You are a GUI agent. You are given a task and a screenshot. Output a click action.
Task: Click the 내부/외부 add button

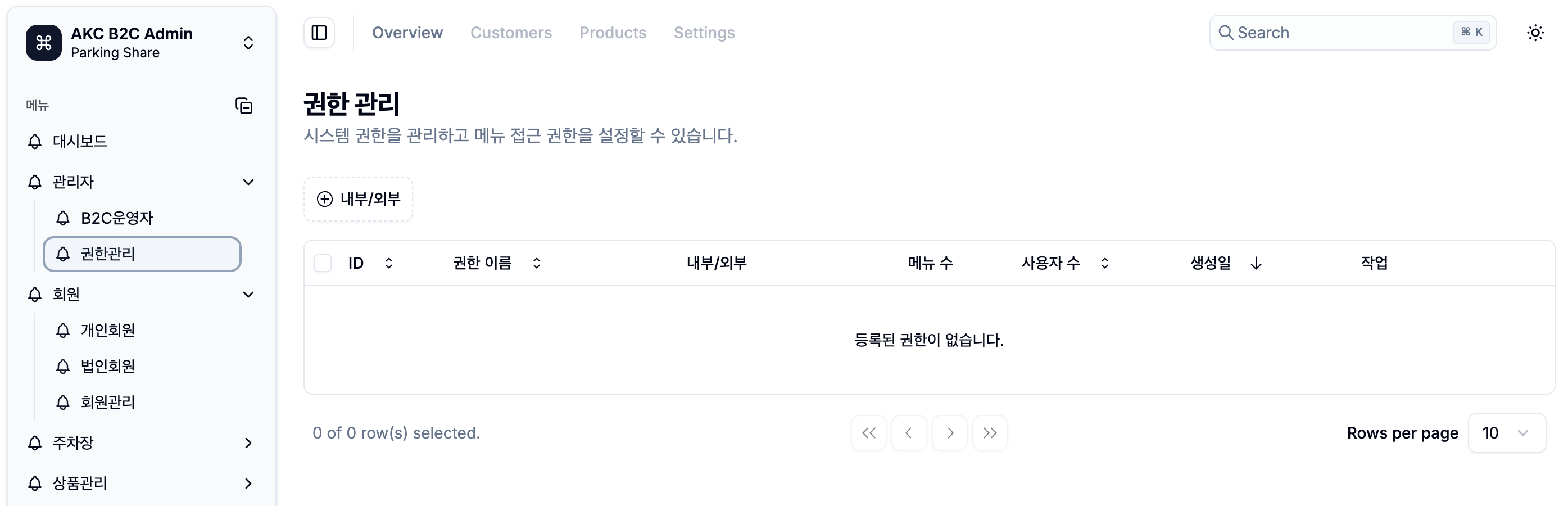[x=358, y=199]
